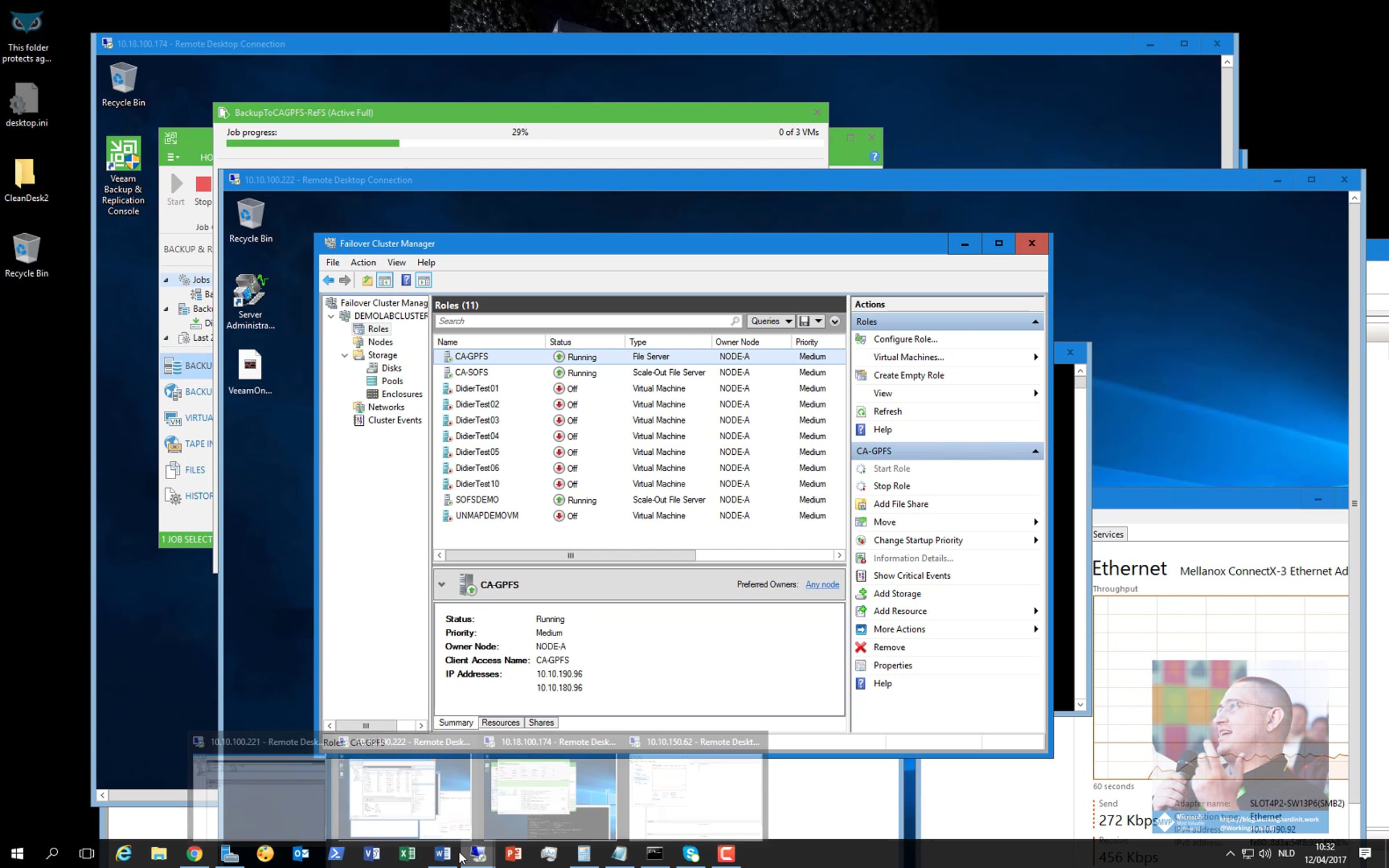Open Internet Explorer from the taskbar
Image resolution: width=1389 pixels, height=868 pixels.
point(124,854)
